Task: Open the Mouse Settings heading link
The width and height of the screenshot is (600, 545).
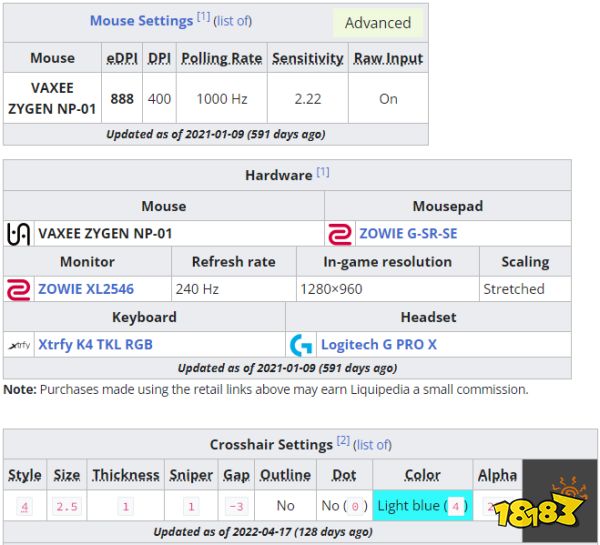Action: point(141,21)
